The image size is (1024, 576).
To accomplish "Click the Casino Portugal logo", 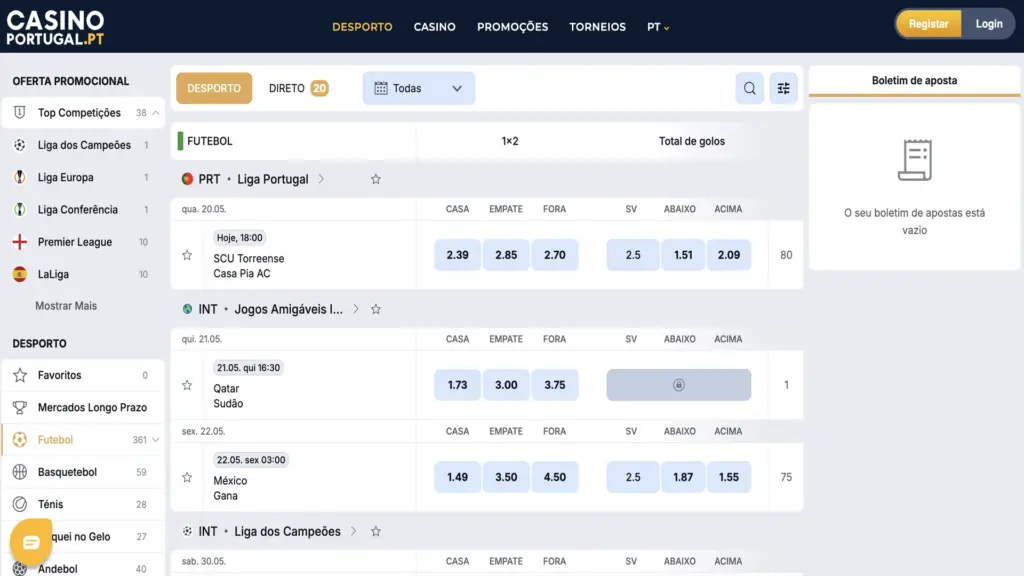I will tap(56, 27).
